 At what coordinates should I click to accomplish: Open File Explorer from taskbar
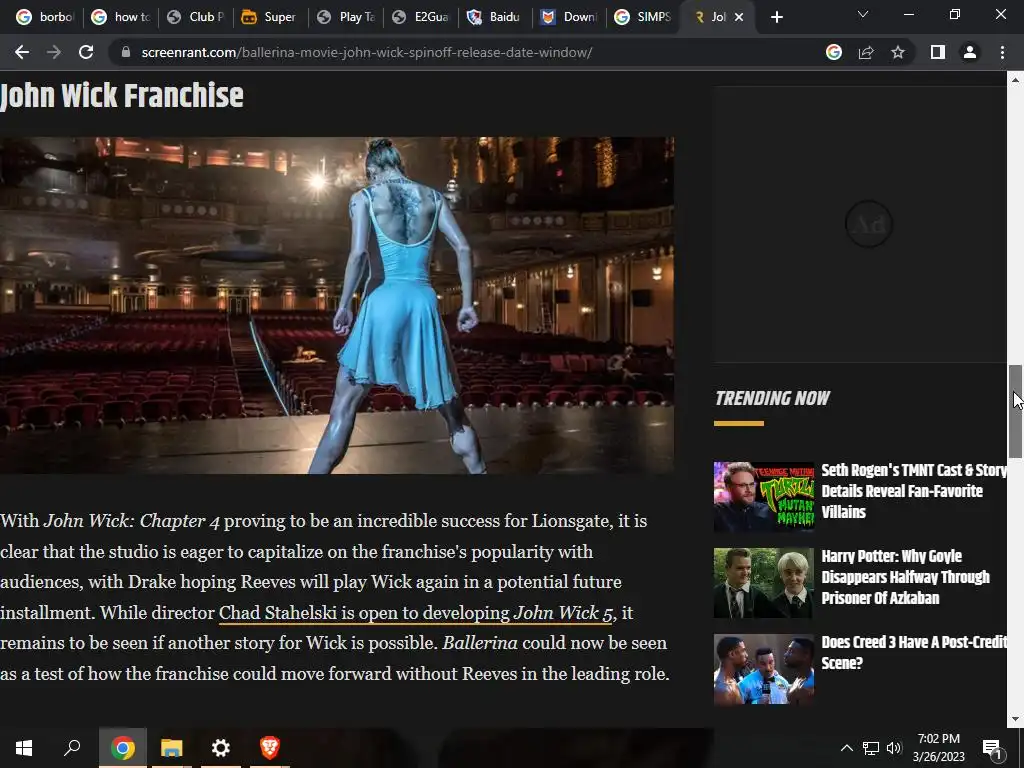(x=172, y=748)
